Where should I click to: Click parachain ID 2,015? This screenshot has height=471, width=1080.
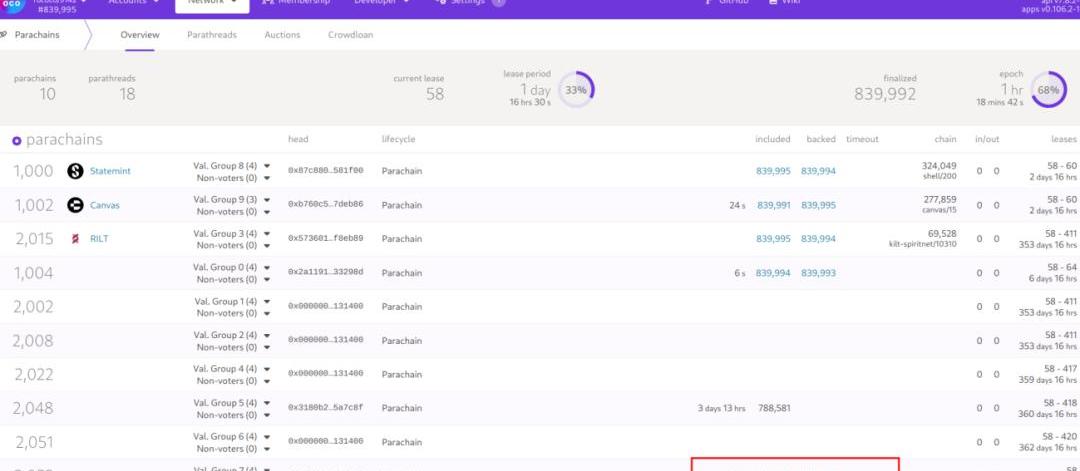tap(34, 239)
